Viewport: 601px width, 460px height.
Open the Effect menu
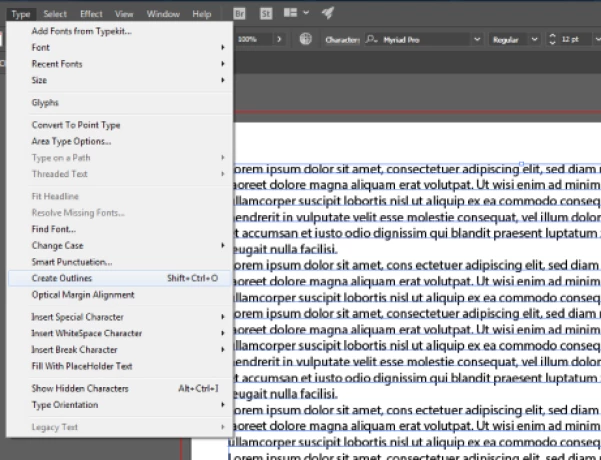tap(91, 14)
